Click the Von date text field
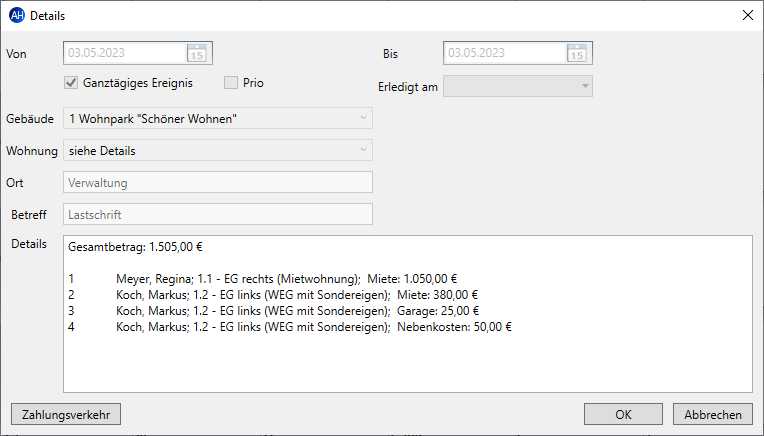The height and width of the screenshot is (436, 764). [125, 53]
